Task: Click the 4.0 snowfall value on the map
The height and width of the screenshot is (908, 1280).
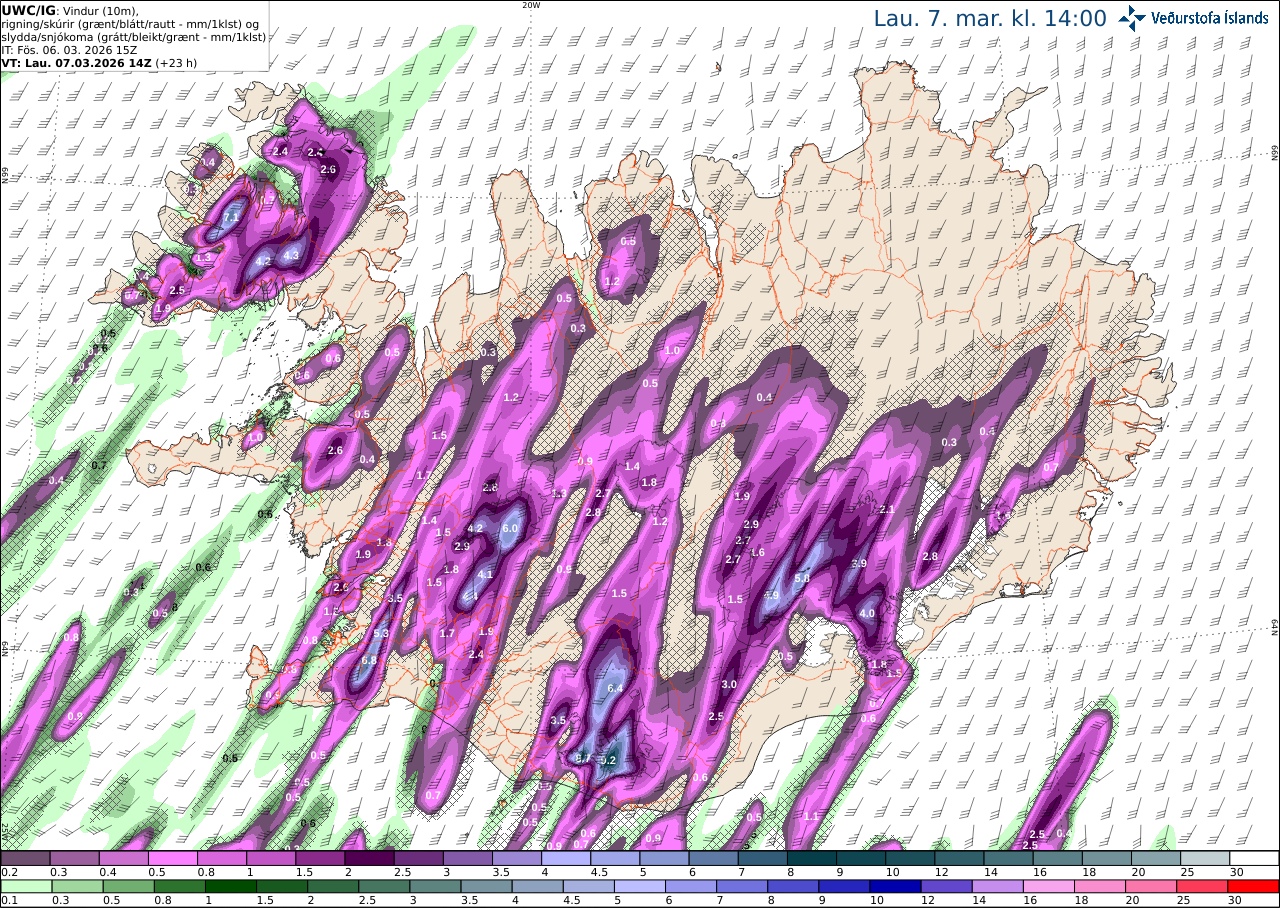Action: coord(867,613)
